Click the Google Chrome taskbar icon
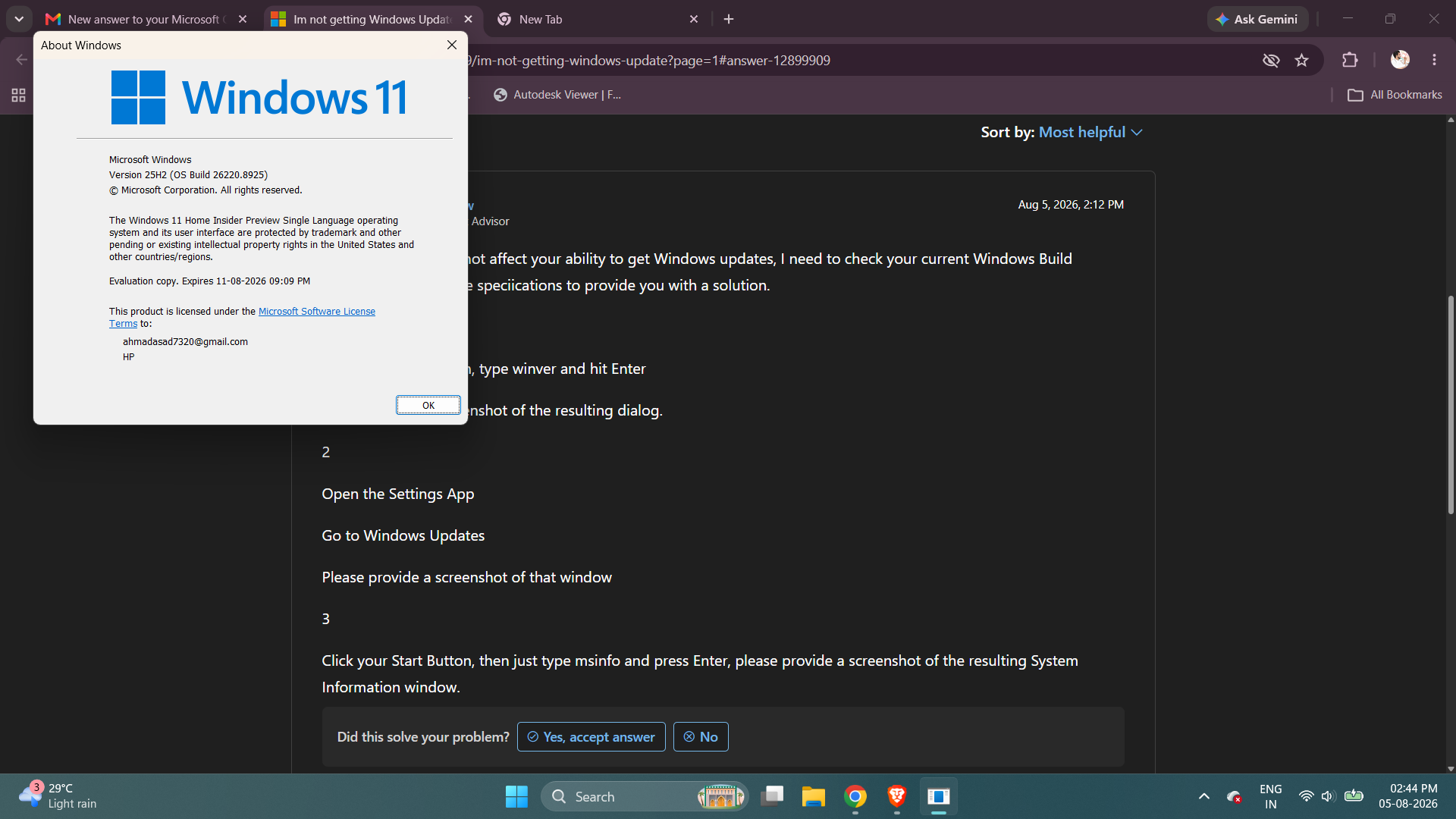 click(x=855, y=796)
